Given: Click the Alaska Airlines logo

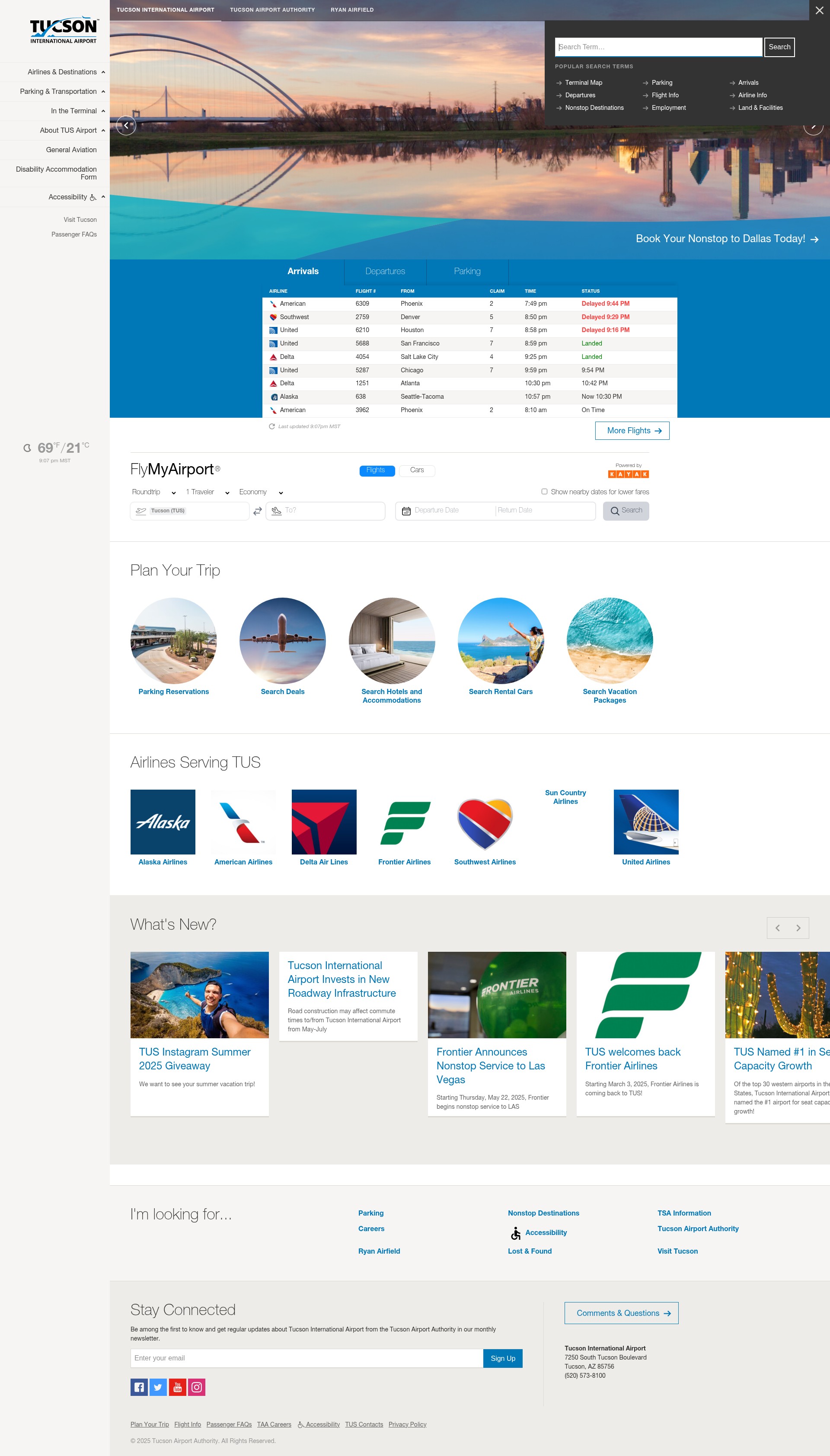Looking at the screenshot, I should click(163, 822).
